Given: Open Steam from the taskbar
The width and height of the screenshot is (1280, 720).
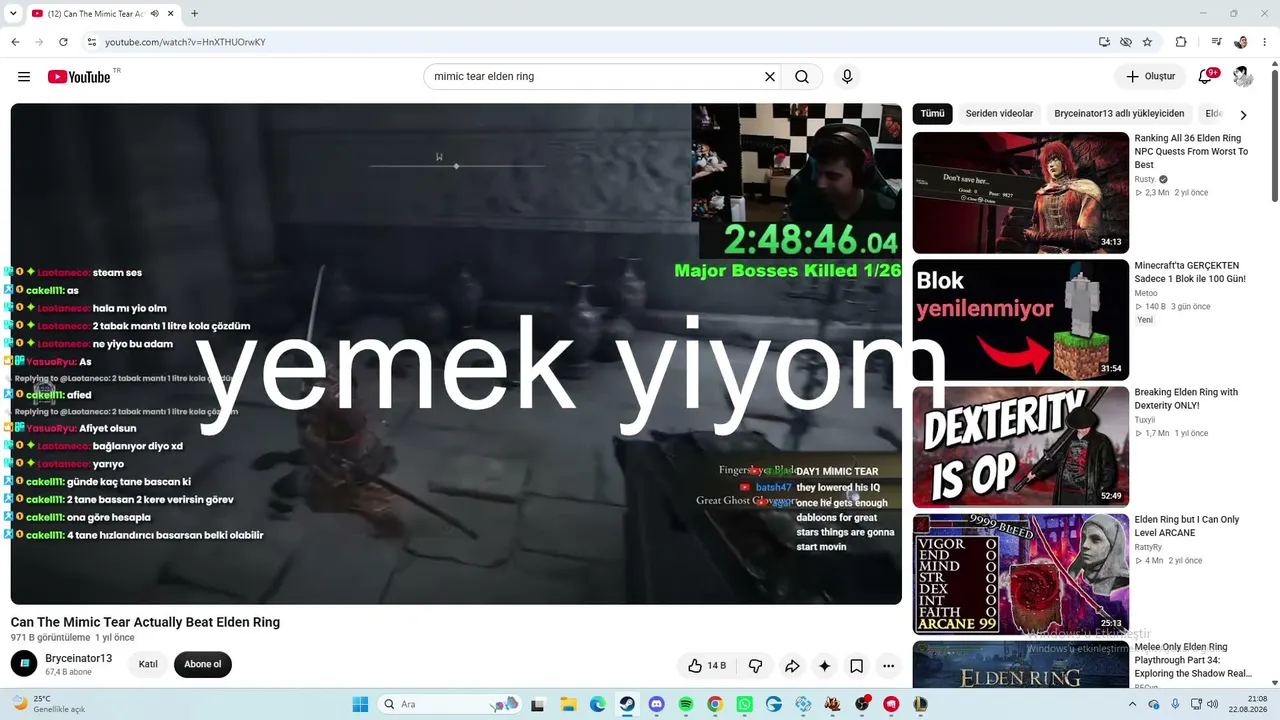Looking at the screenshot, I should (627, 704).
